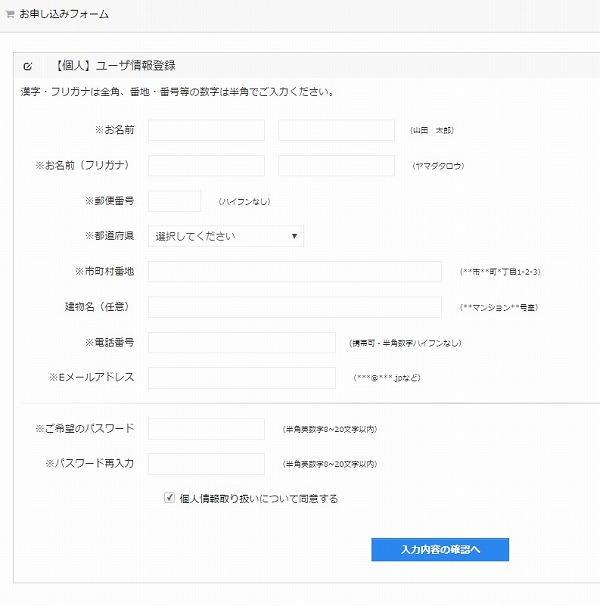Click the cart icon beside お申し込みフォーム
The image size is (600, 606).
click(x=10, y=15)
